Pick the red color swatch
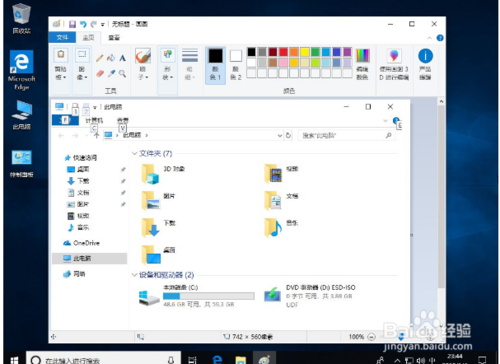Screen dimensions: 500x364 point(283,52)
